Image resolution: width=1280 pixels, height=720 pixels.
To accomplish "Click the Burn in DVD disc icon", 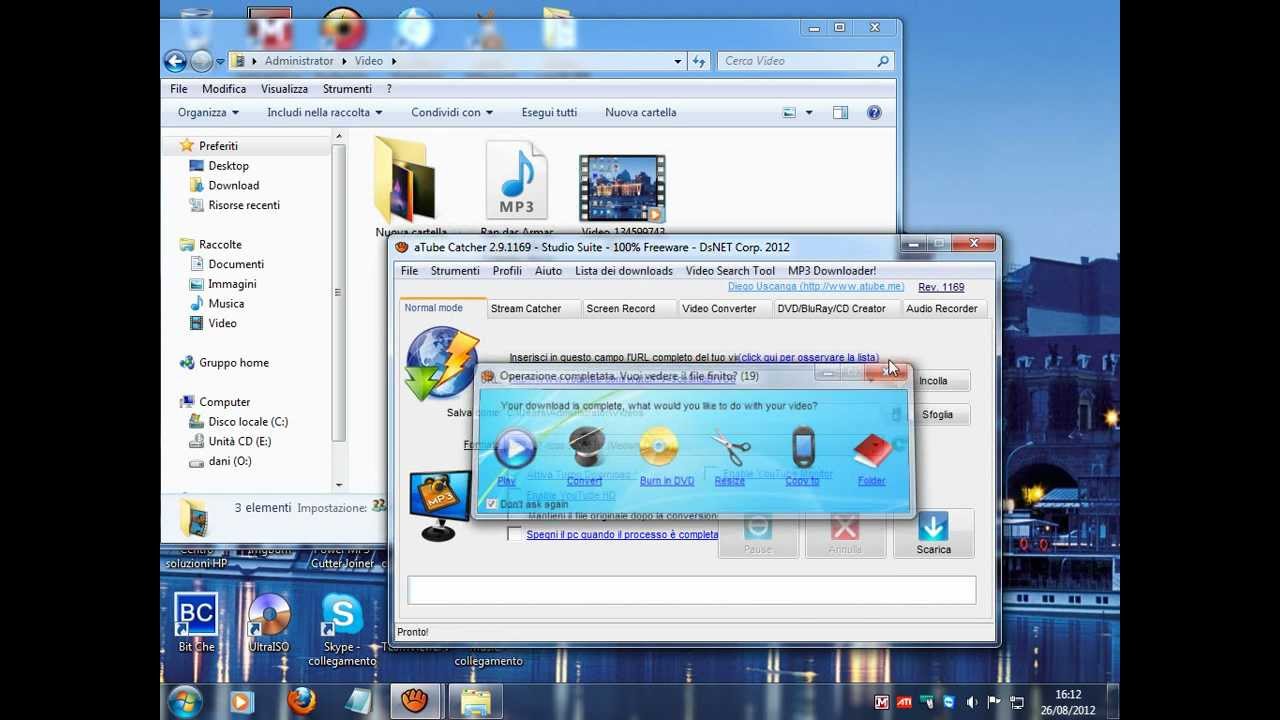I will [658, 448].
